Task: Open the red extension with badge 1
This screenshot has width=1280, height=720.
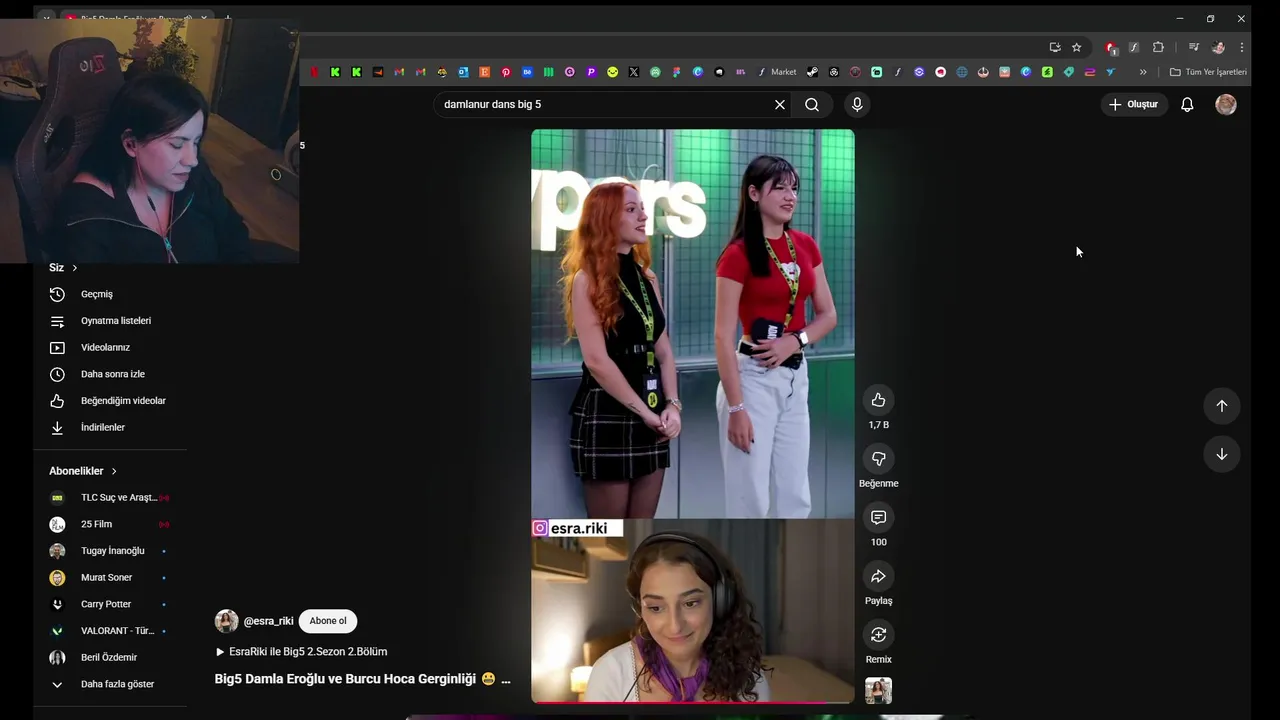Action: [x=1111, y=47]
